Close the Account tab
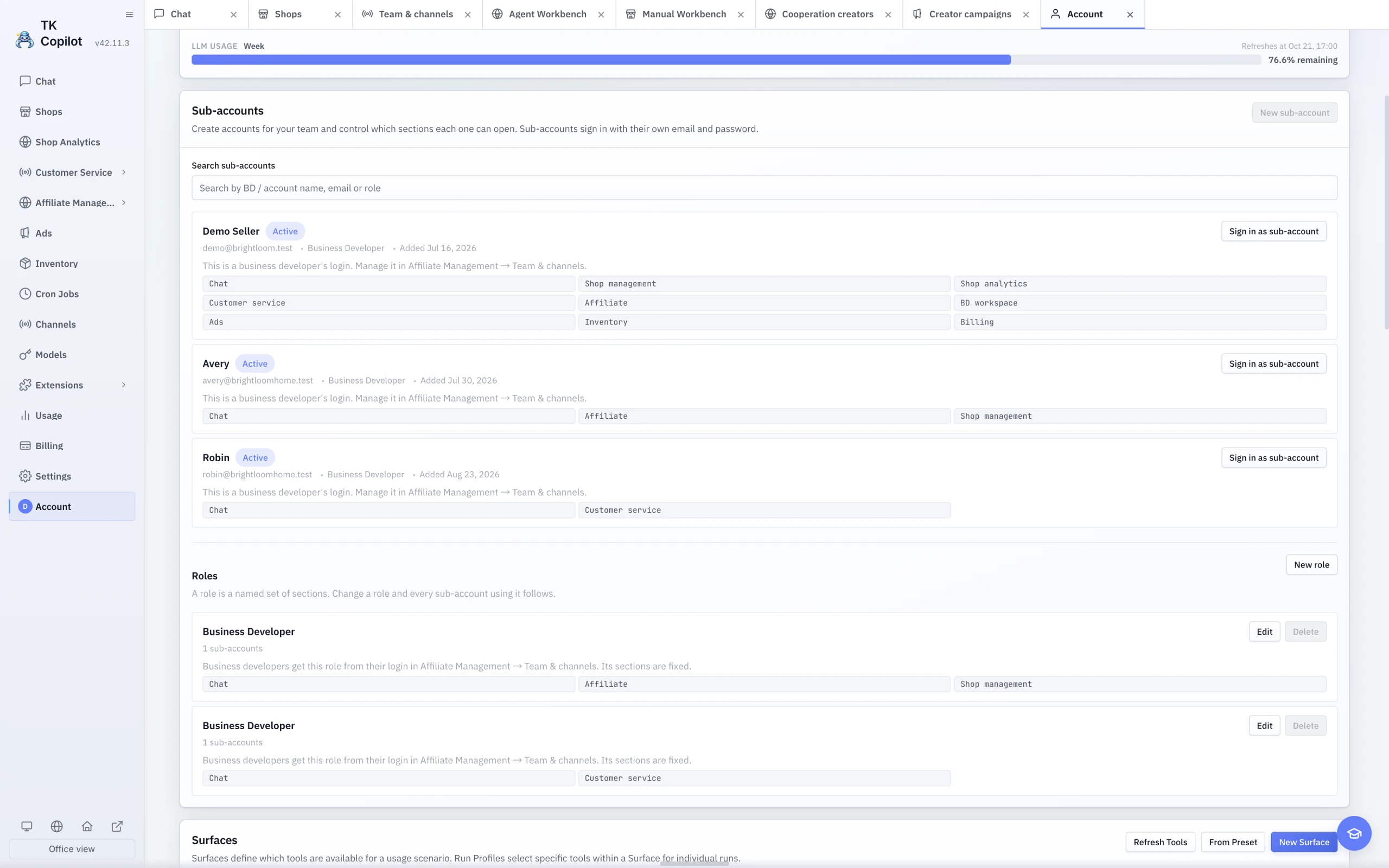The image size is (1389, 868). point(1130,15)
